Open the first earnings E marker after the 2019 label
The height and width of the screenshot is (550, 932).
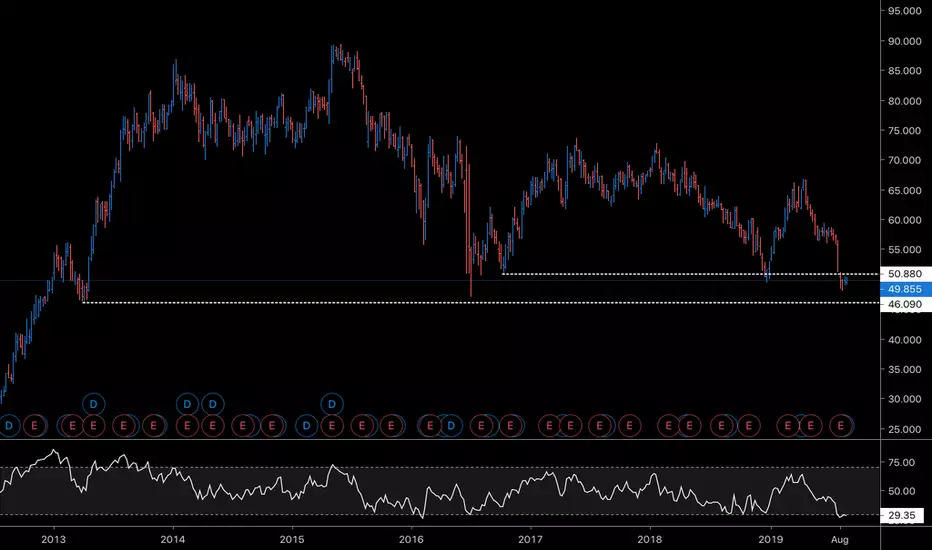788,426
